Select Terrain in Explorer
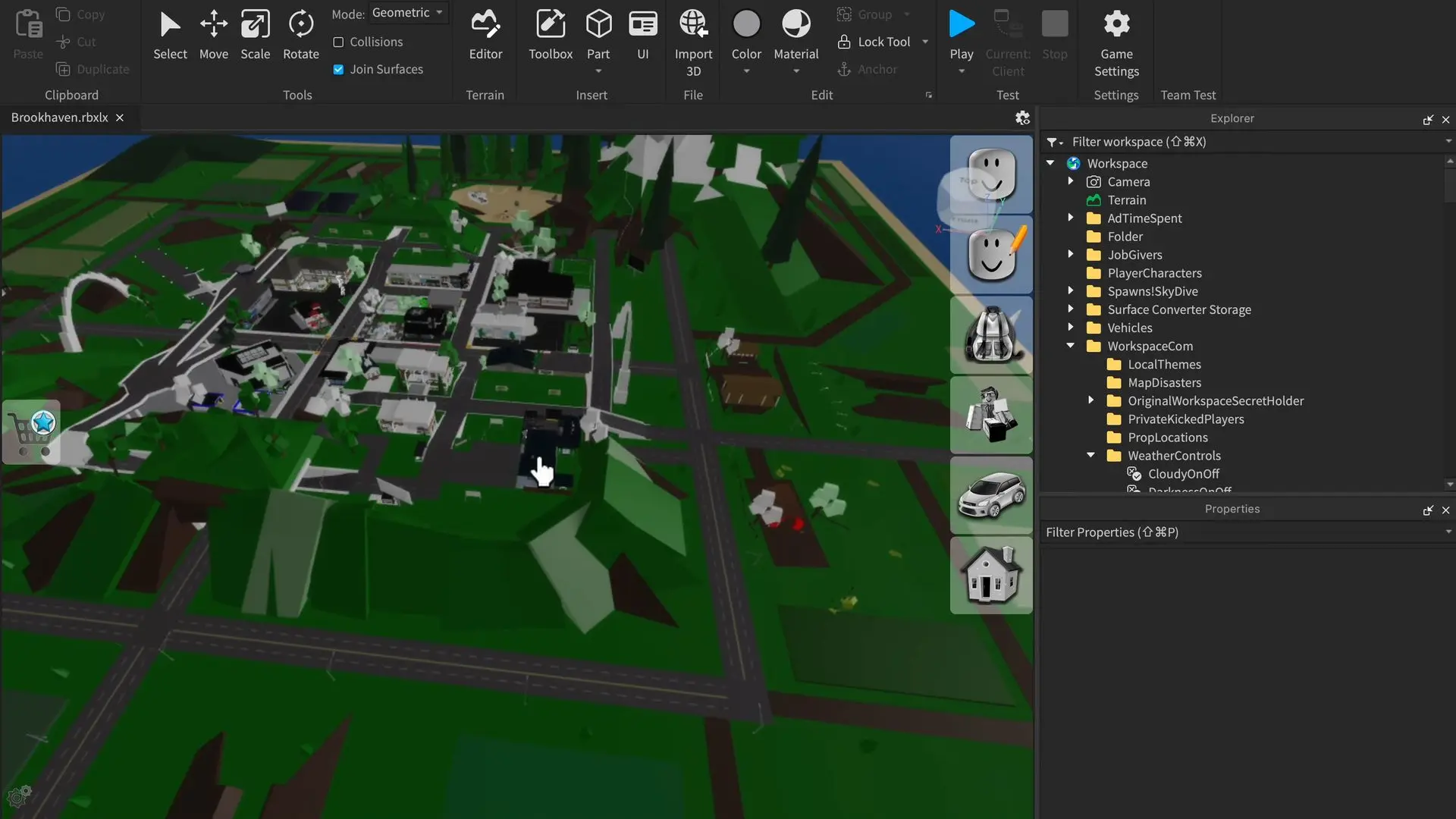The image size is (1456, 819). click(x=1126, y=200)
